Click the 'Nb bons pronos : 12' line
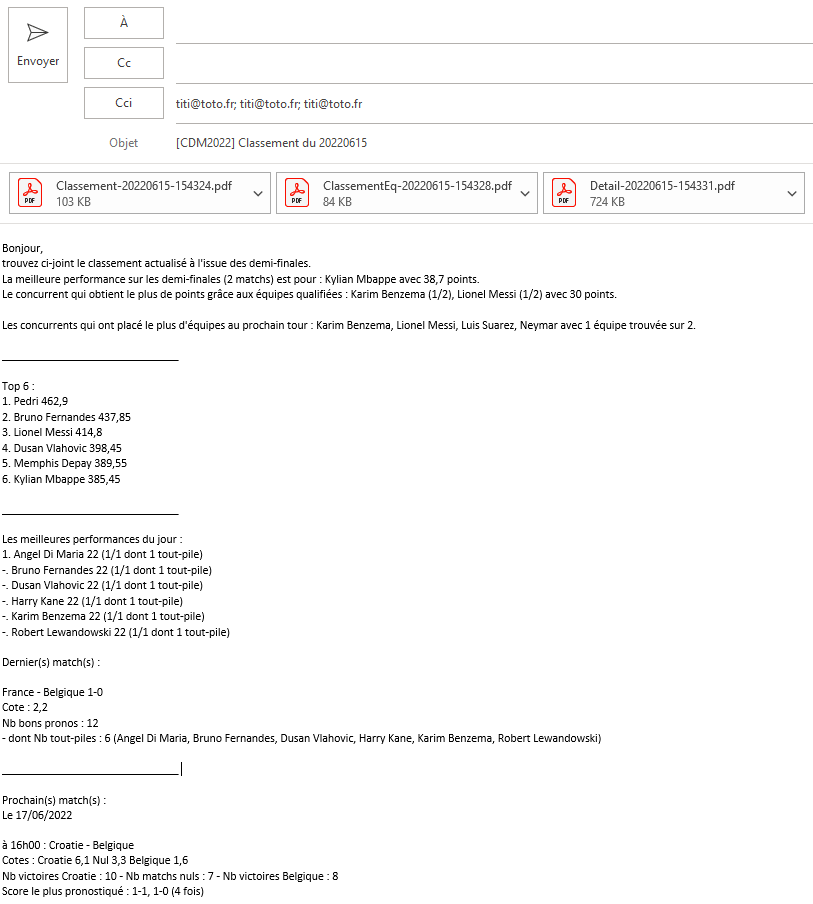 [50, 723]
